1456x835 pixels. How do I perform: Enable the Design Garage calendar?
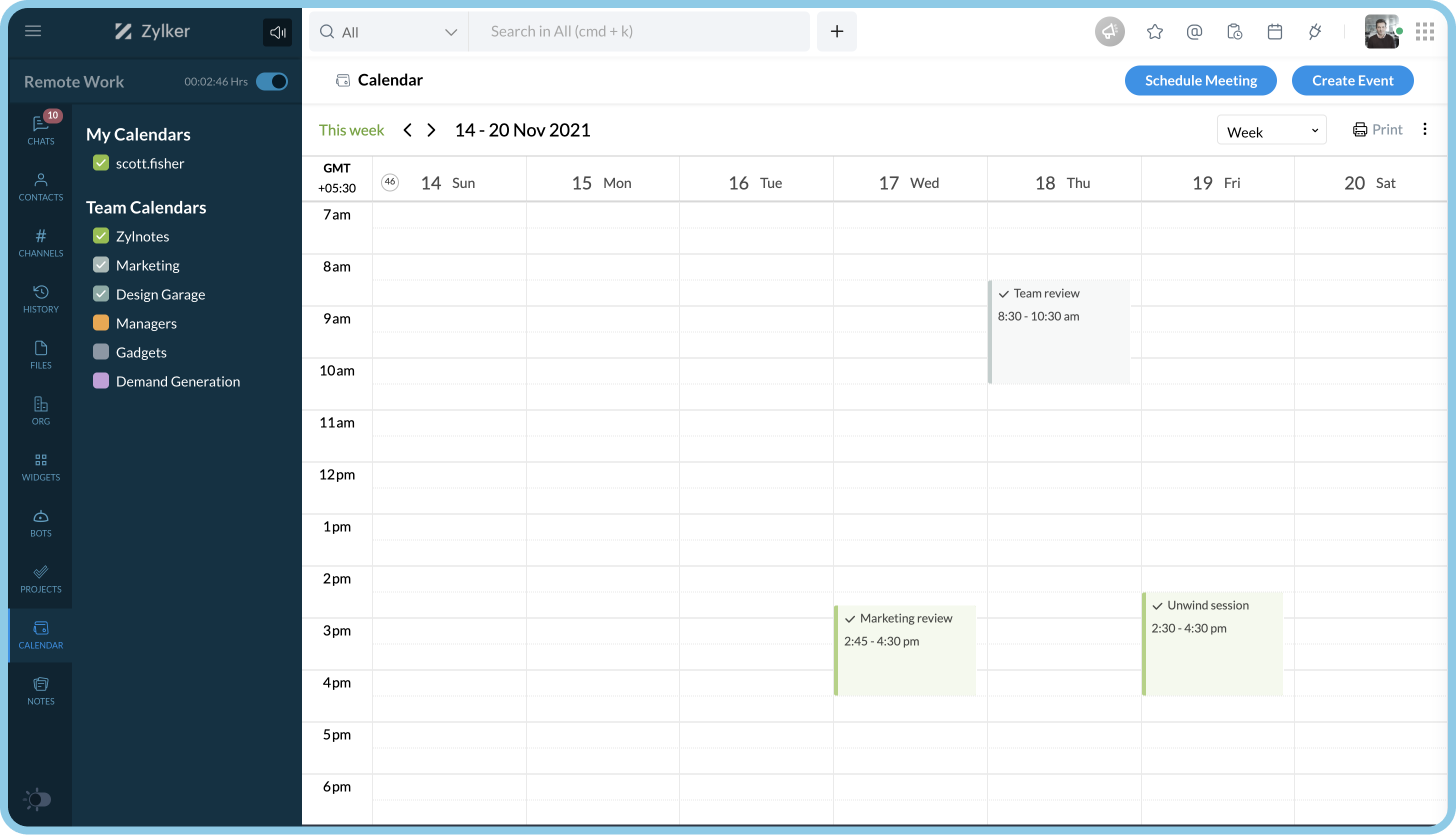tap(100, 294)
